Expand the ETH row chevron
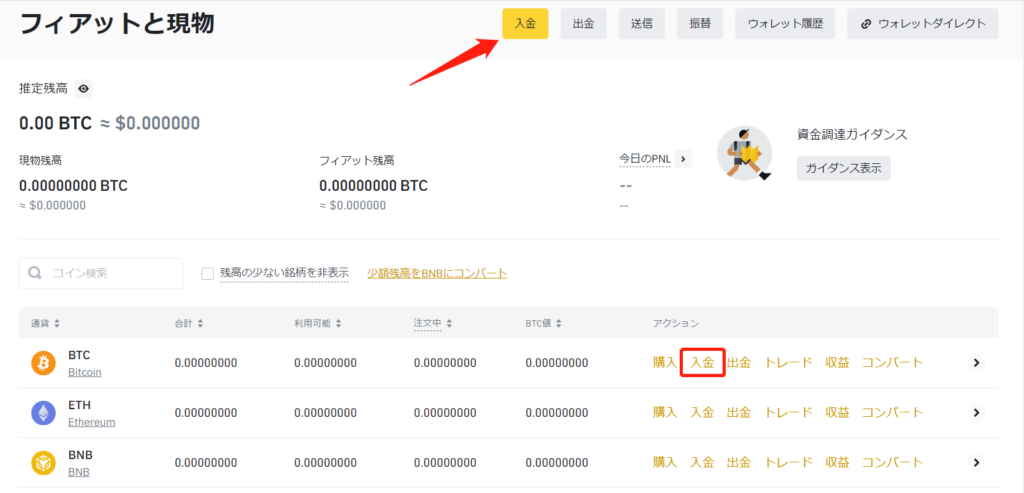The height and width of the screenshot is (493, 1024). [976, 413]
